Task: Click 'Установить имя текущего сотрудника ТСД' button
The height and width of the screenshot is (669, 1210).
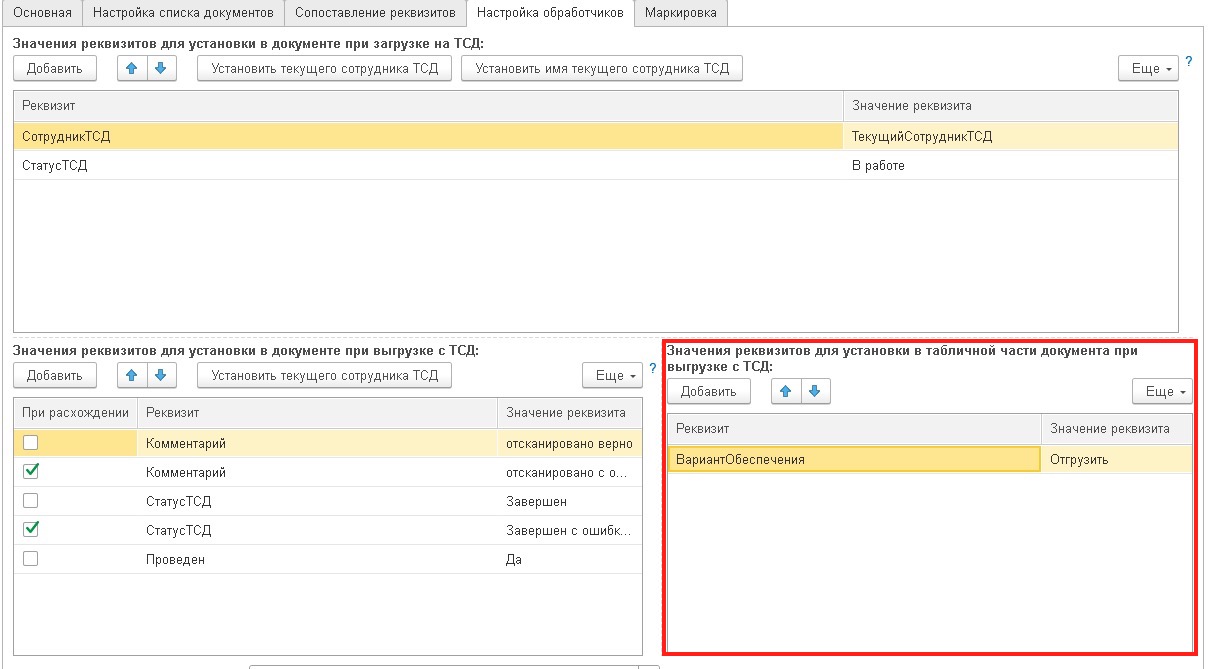Action: [x=602, y=68]
